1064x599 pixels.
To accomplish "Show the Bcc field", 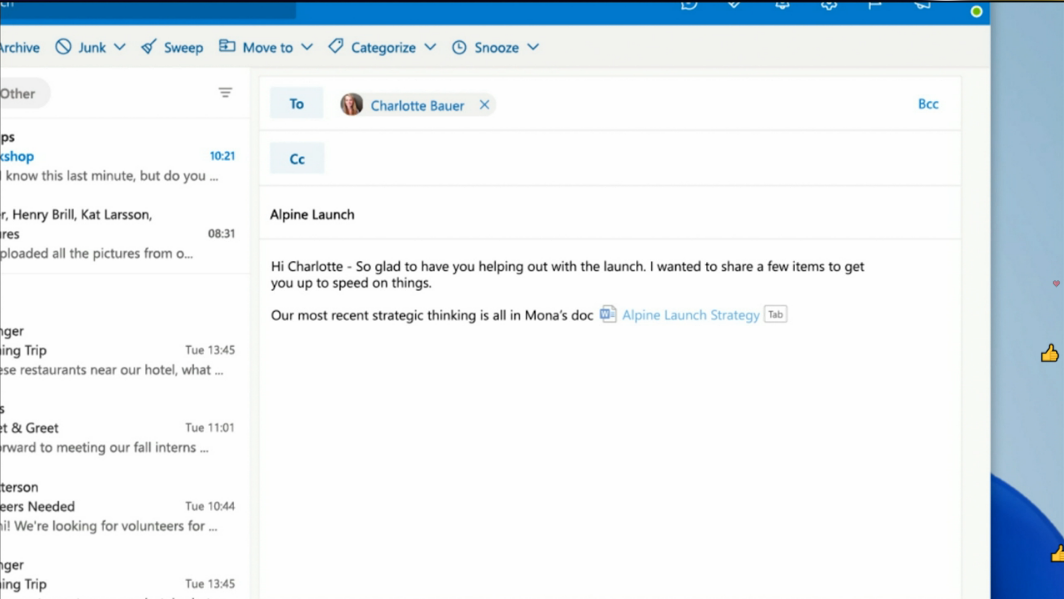I will click(928, 104).
